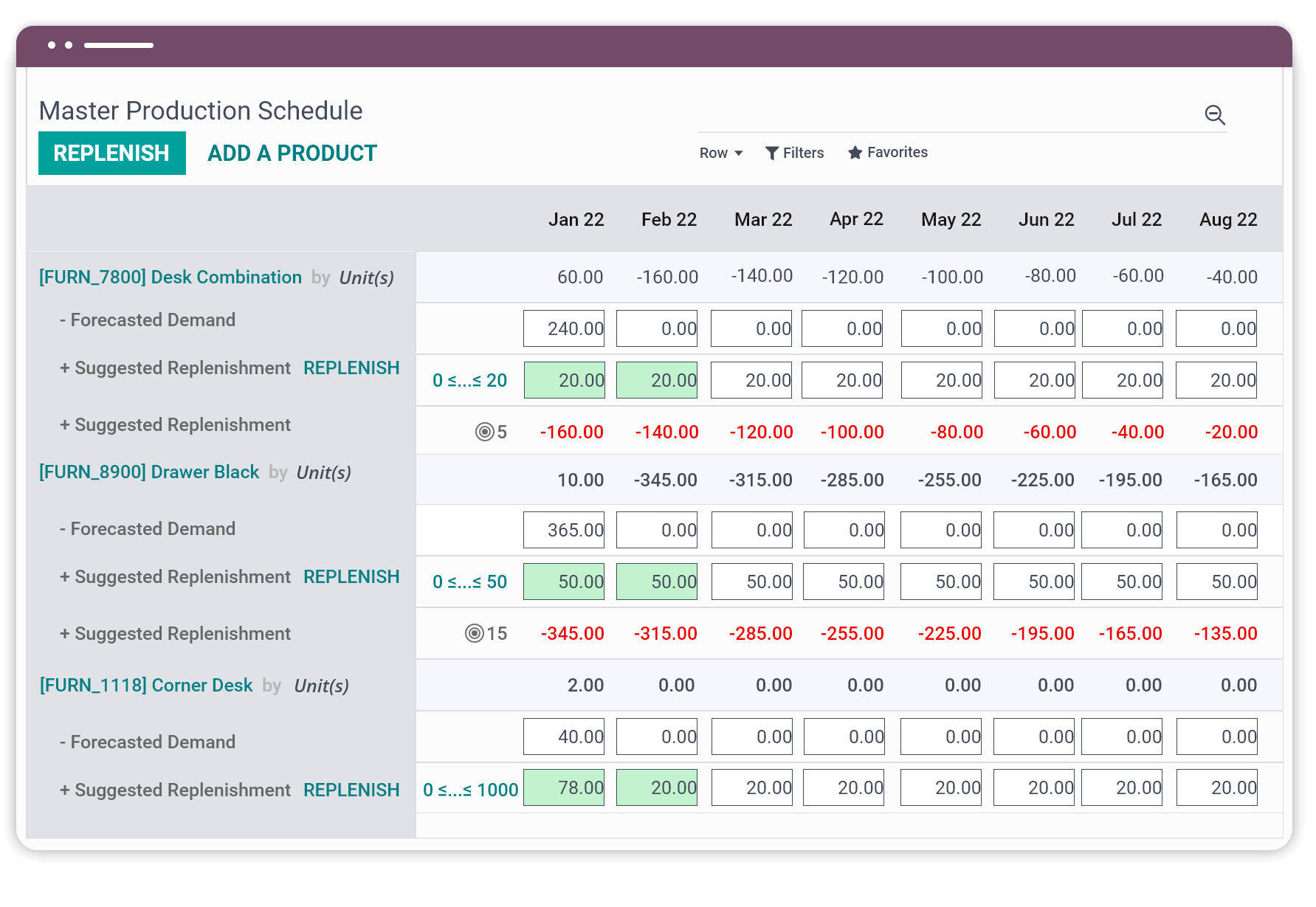Screen dimensions: 1316x907
Task: Click ADD A PRODUCT
Action: click(x=292, y=153)
